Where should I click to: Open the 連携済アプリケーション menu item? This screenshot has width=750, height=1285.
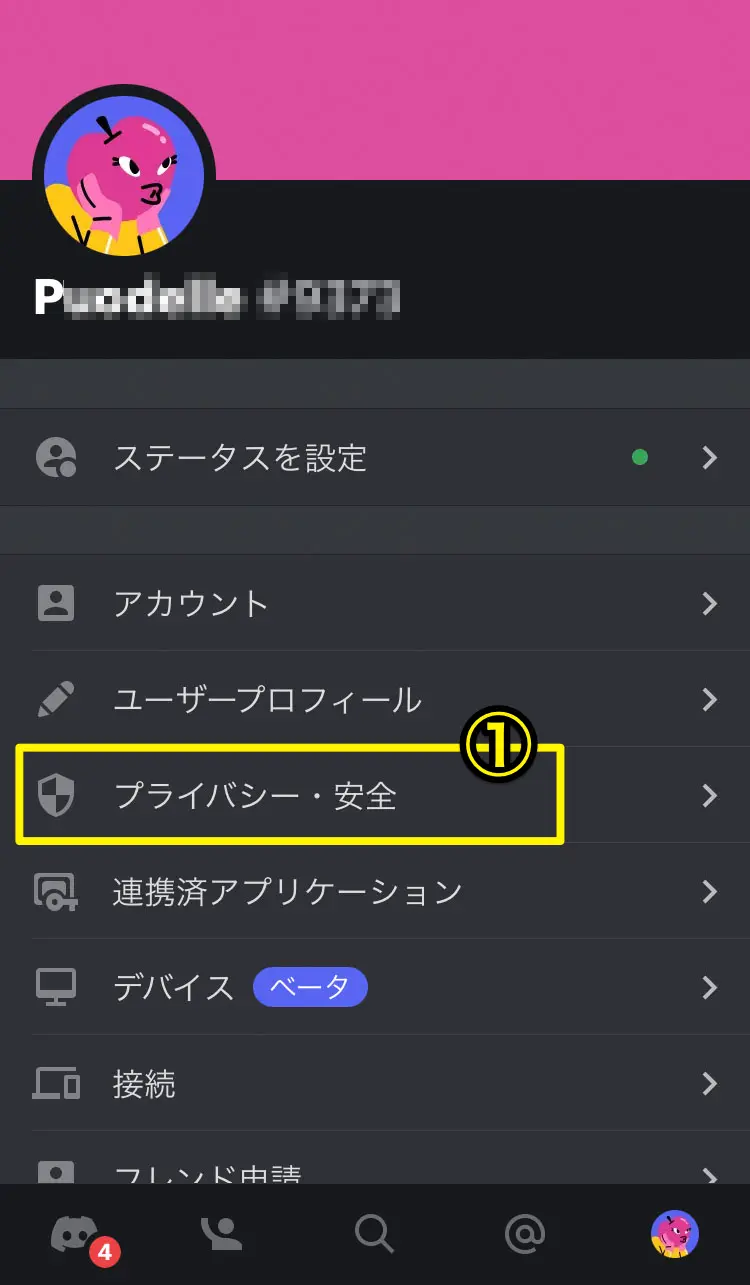(x=375, y=891)
